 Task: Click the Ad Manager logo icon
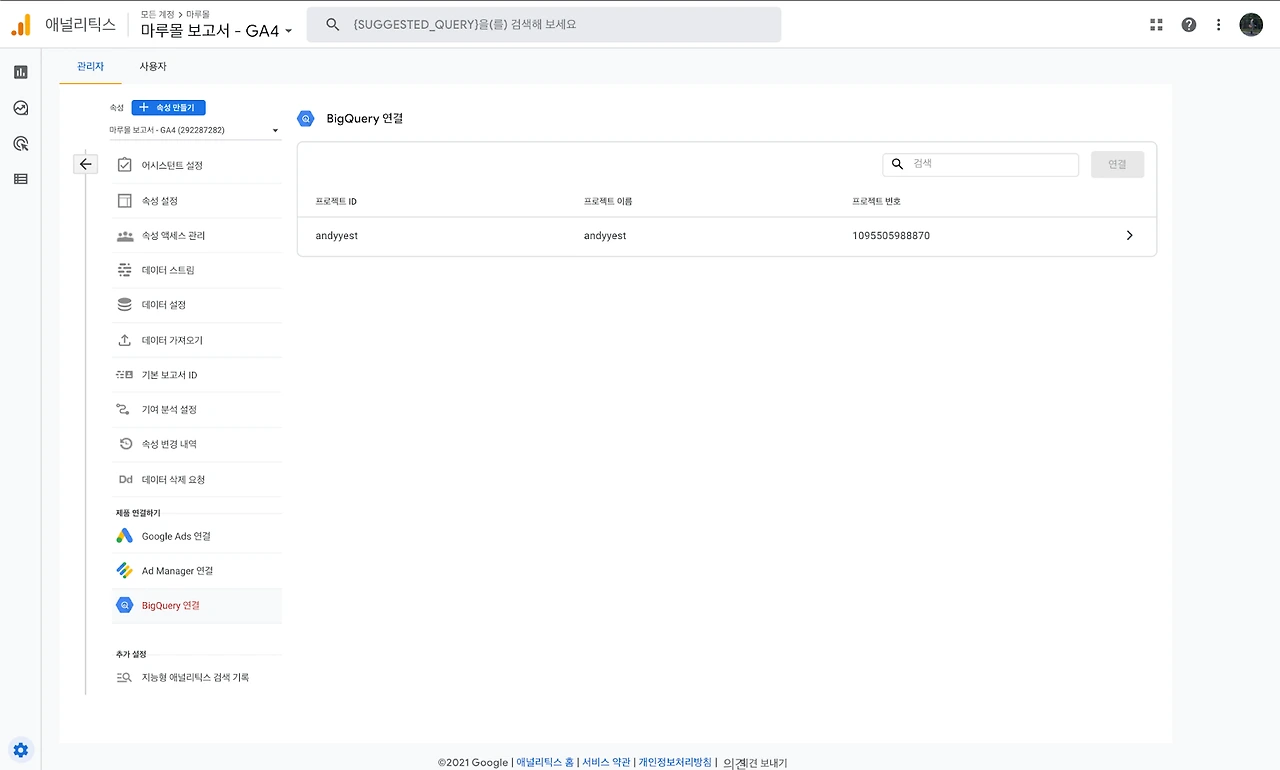click(124, 571)
